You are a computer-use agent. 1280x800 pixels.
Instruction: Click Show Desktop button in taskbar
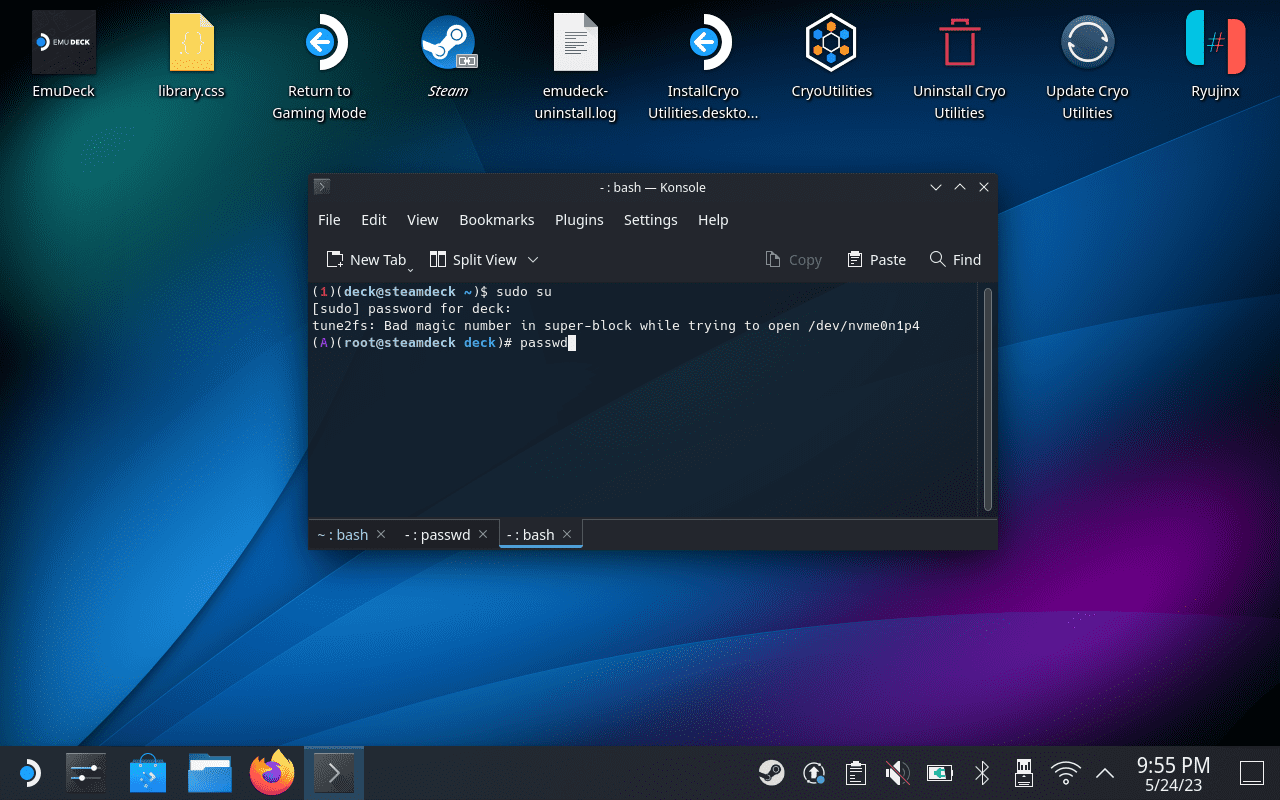coord(1251,772)
